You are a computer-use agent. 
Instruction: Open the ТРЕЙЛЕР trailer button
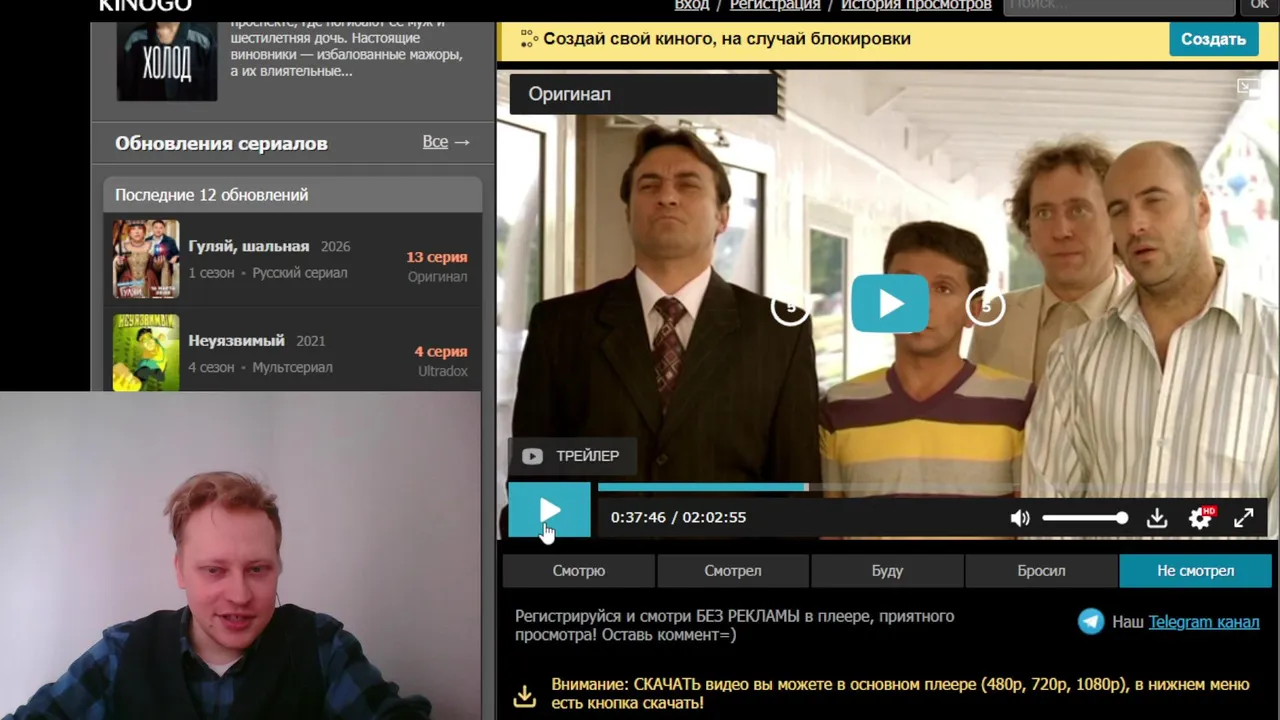[x=570, y=456]
